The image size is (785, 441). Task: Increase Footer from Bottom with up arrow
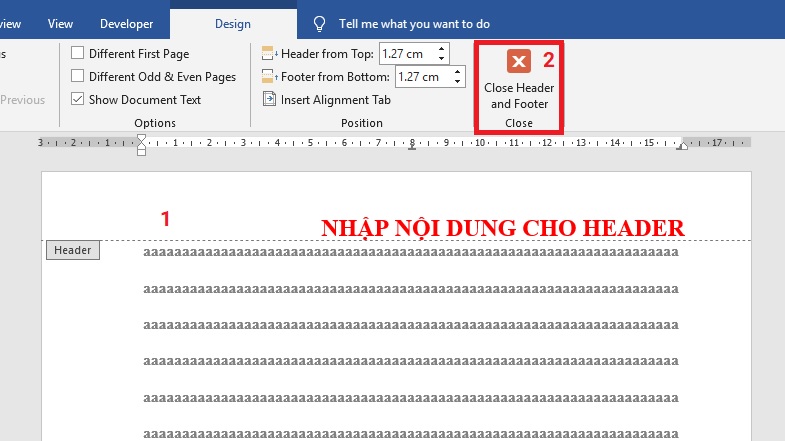click(459, 71)
